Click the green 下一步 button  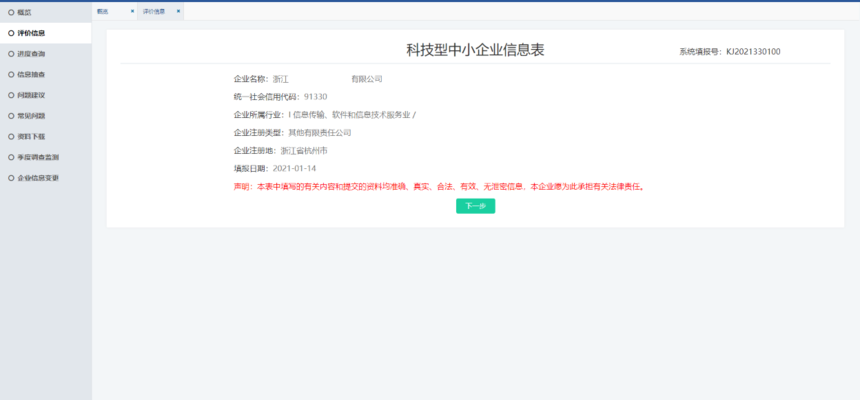[476, 206]
